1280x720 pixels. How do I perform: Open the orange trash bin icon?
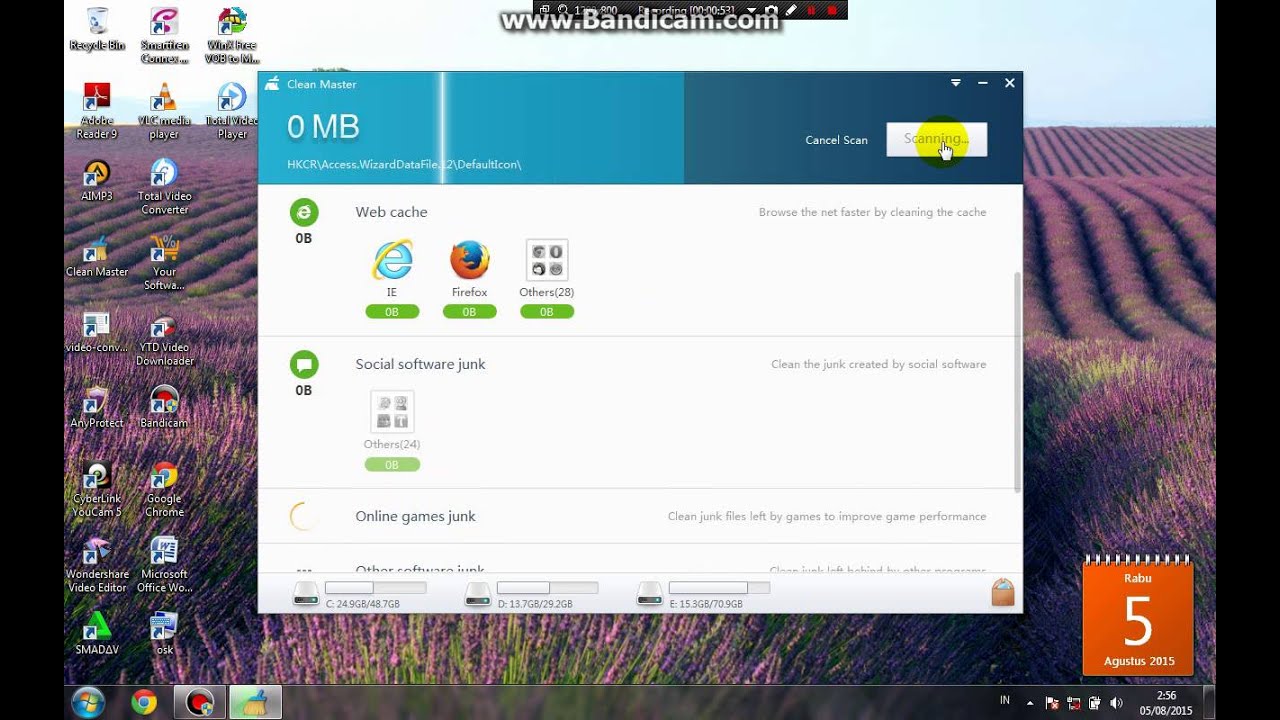pos(1003,592)
